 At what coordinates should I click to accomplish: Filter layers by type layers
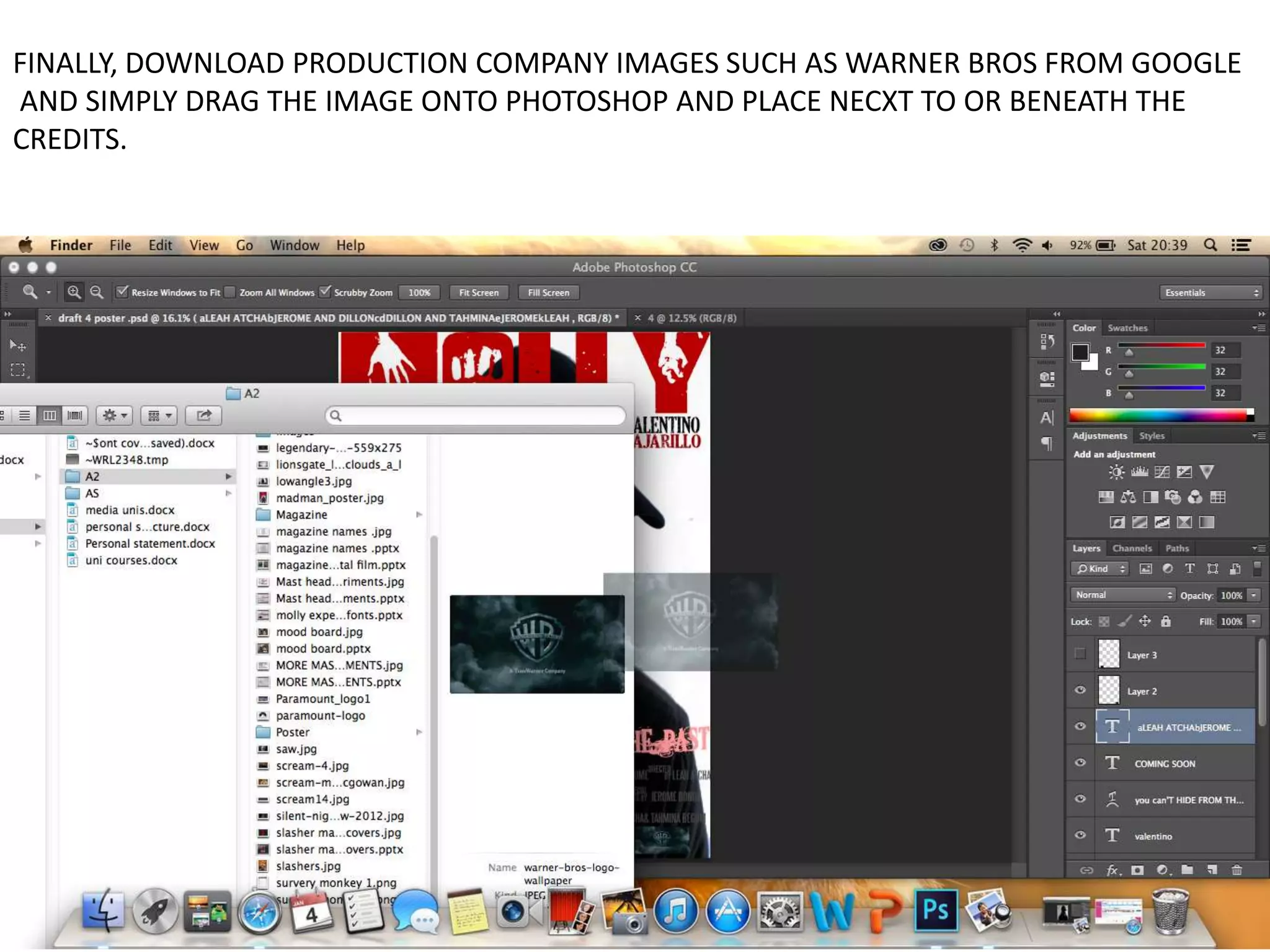pos(1190,568)
